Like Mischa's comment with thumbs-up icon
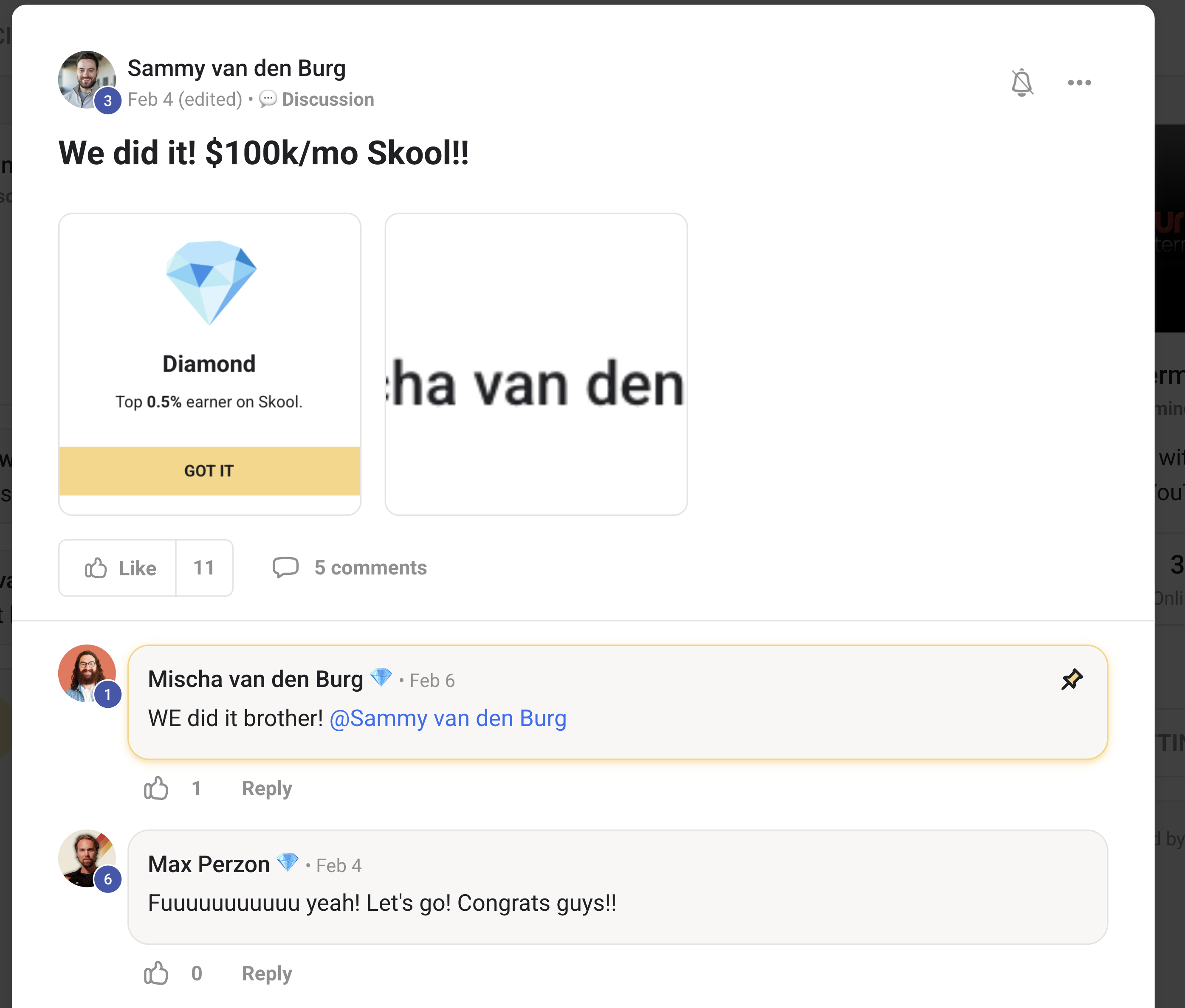1185x1008 pixels. click(156, 788)
